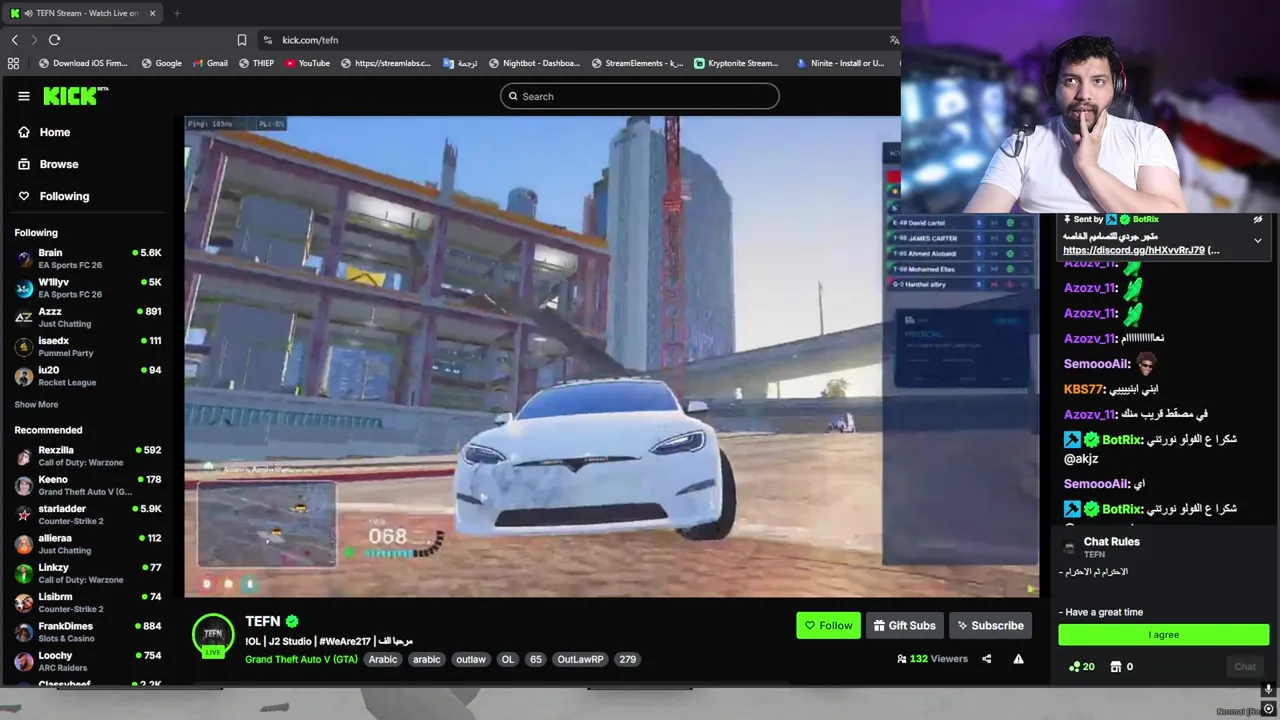Click the Gift Subs button

tap(904, 625)
